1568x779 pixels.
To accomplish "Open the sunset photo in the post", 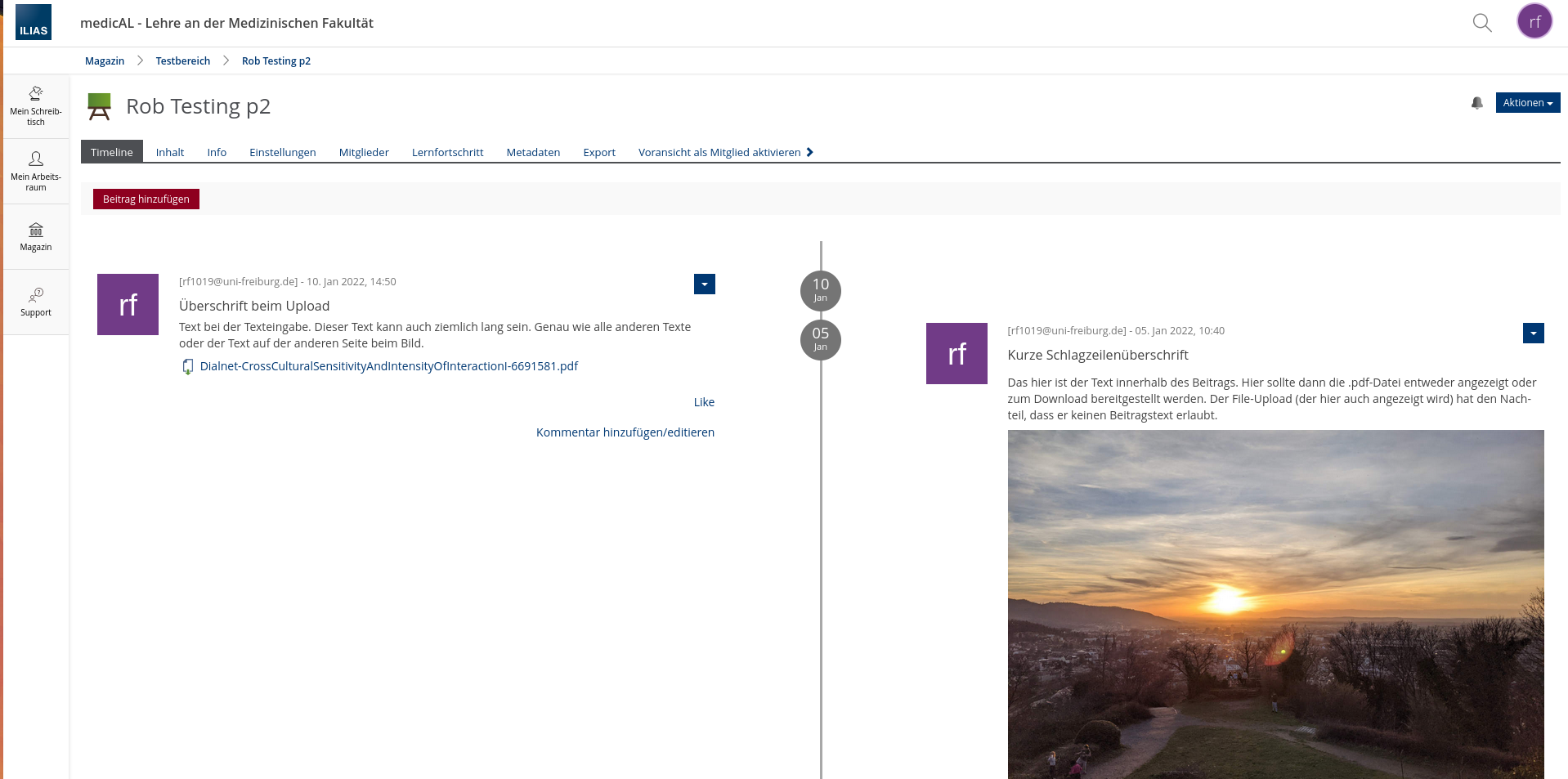I will pyautogui.click(x=1275, y=605).
